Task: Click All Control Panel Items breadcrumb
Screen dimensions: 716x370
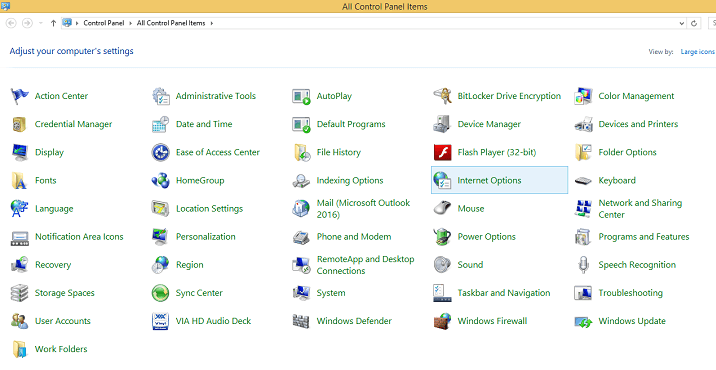Action: (171, 23)
